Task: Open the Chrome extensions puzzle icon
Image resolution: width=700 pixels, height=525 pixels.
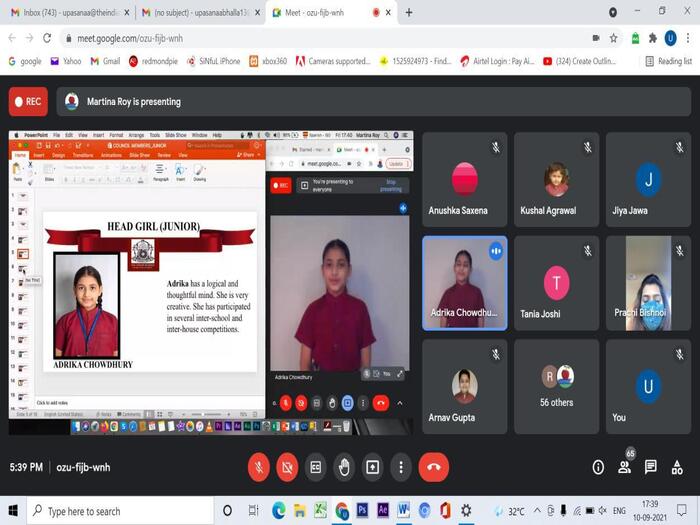Action: (x=653, y=38)
